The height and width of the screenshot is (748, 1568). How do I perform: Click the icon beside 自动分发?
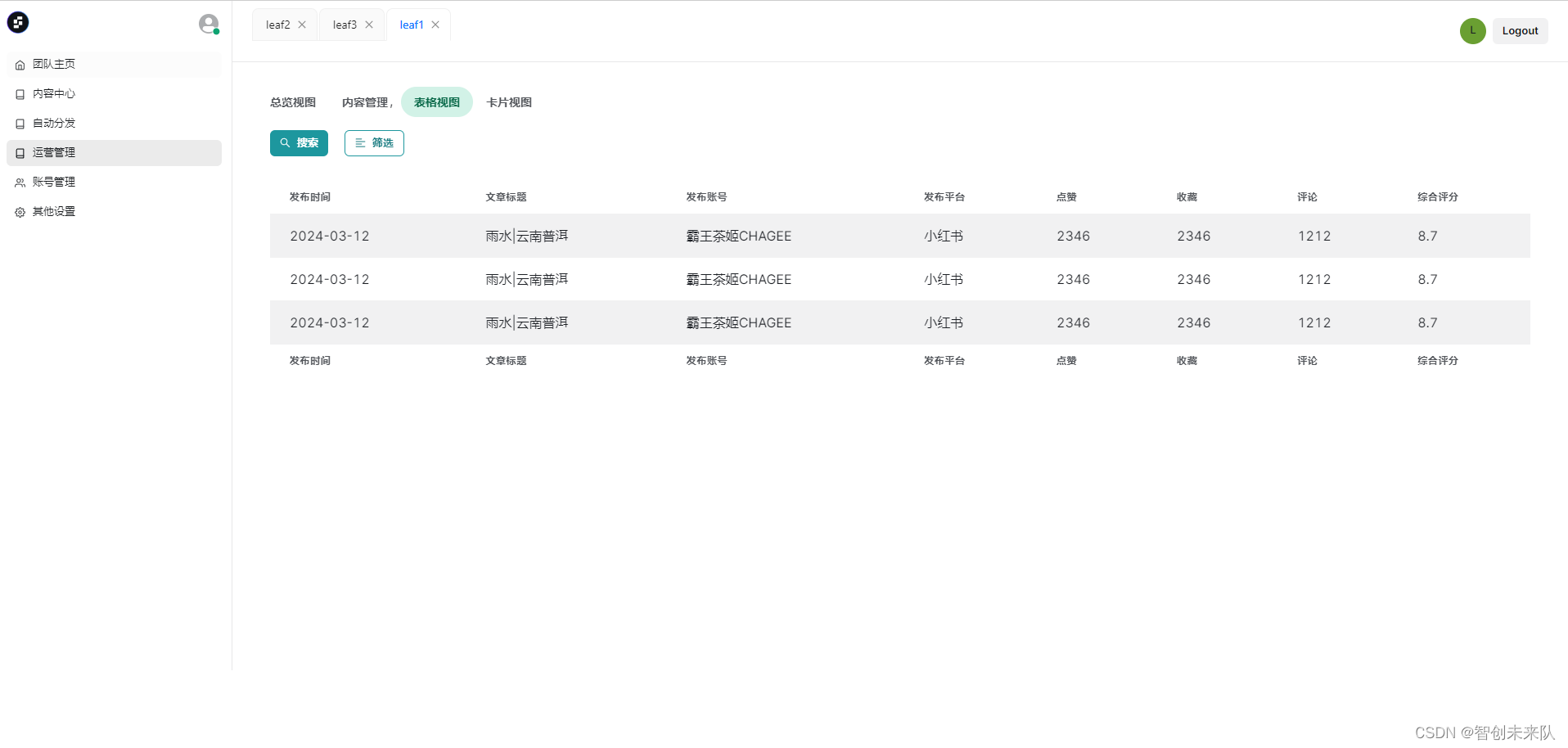(20, 124)
